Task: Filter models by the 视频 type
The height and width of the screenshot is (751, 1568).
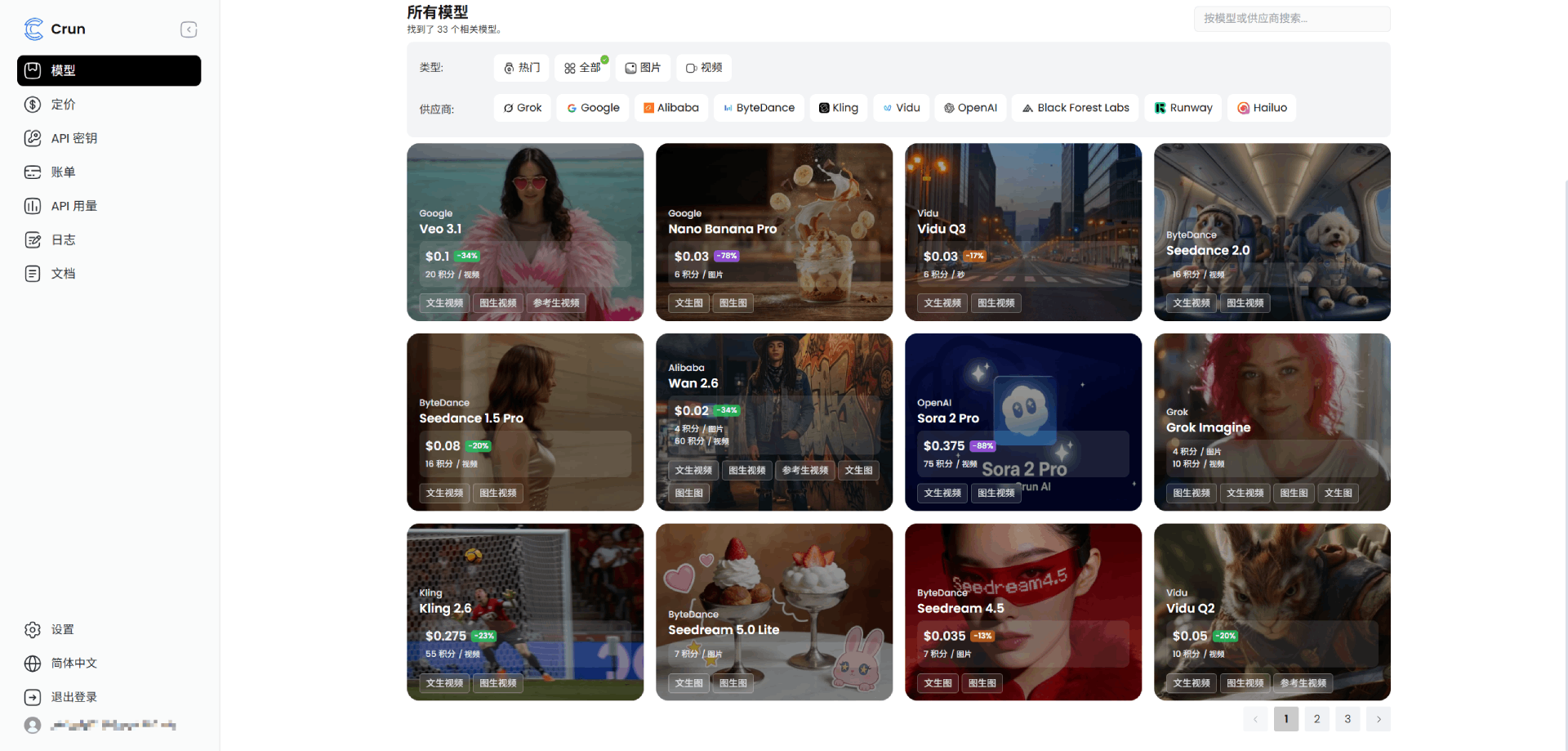Action: coord(704,68)
